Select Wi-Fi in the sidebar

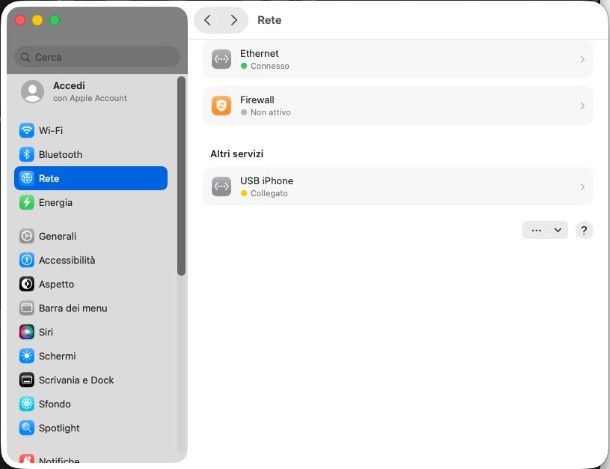tap(91, 130)
